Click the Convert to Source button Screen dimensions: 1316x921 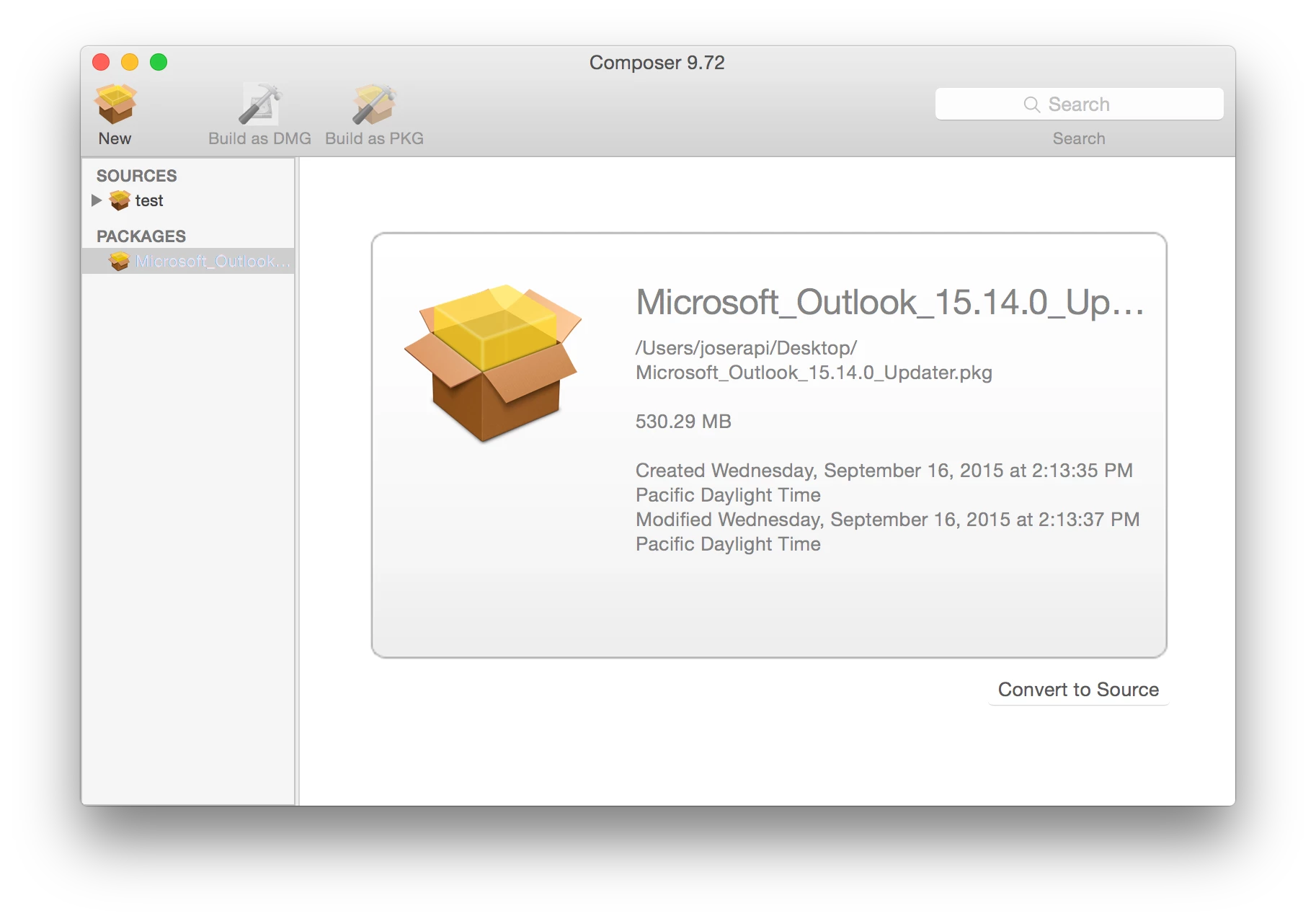[1078, 690]
